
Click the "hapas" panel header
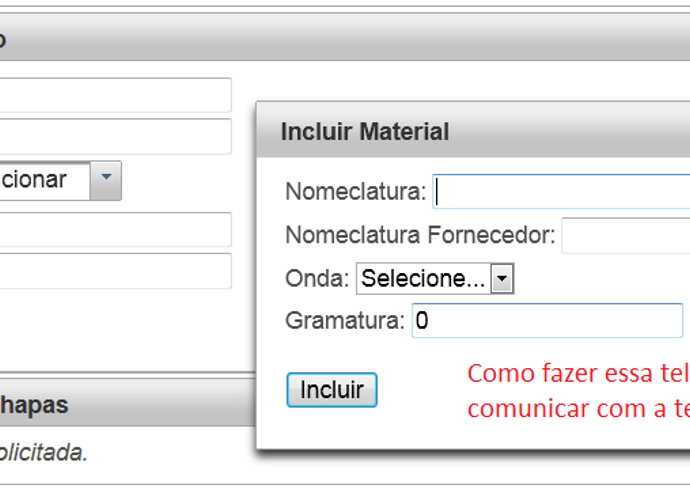[128, 404]
